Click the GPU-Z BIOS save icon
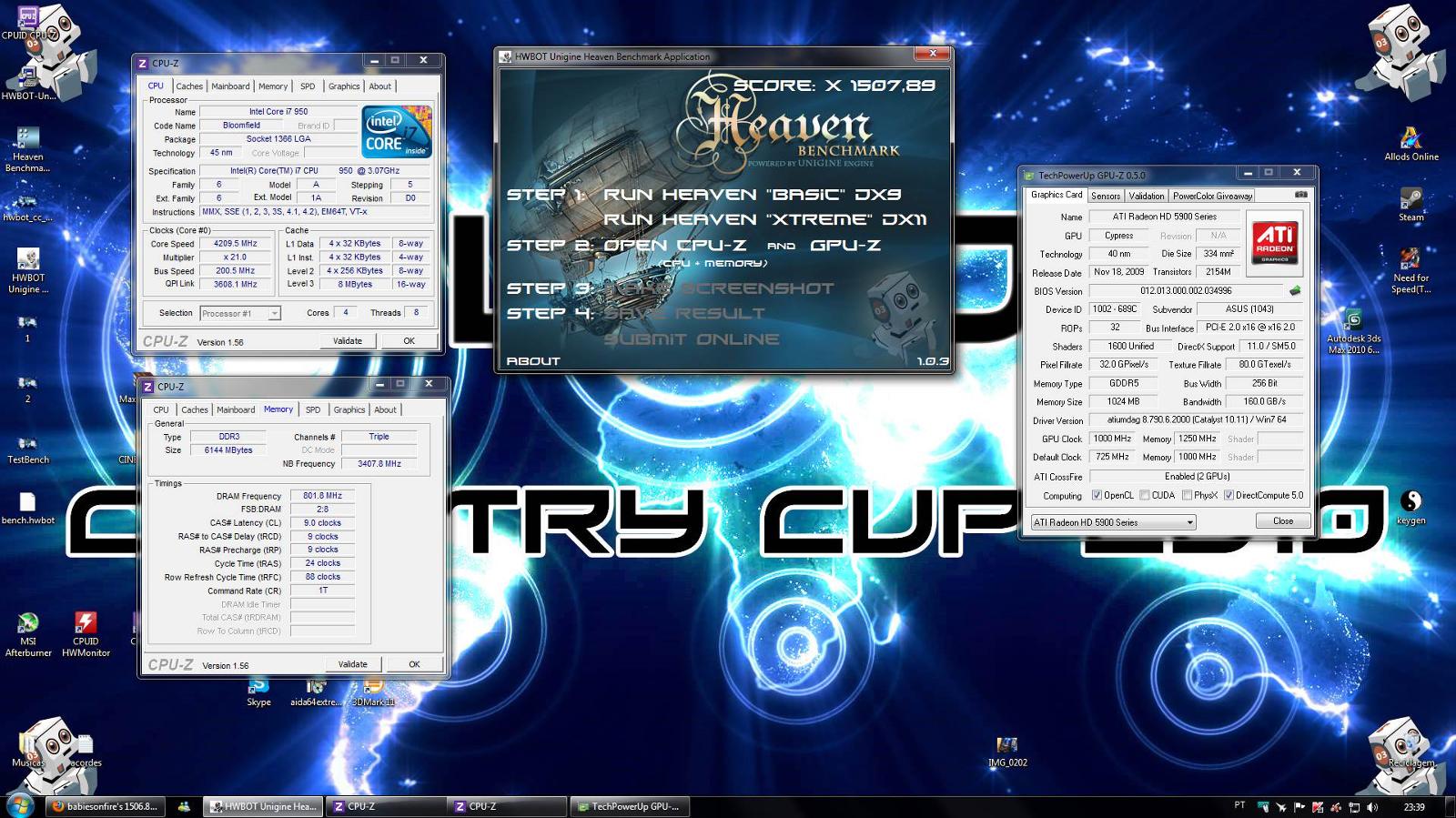Image resolution: width=1456 pixels, height=818 pixels. (1295, 291)
